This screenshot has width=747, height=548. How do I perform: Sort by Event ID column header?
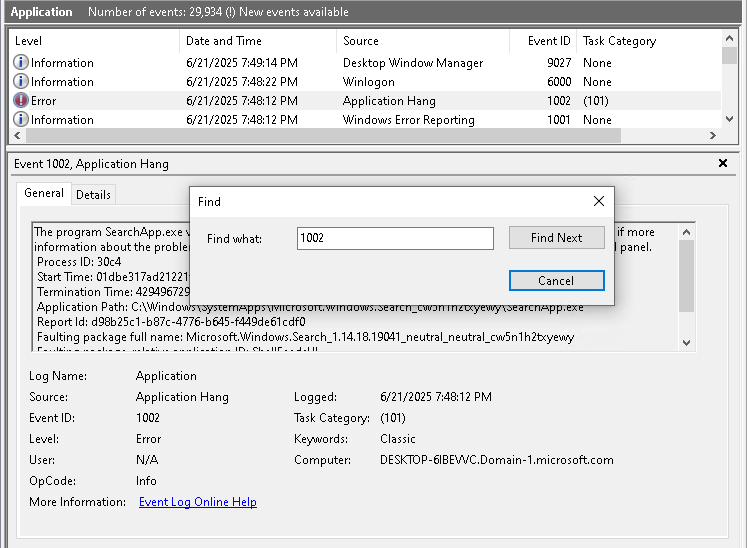[x=543, y=41]
